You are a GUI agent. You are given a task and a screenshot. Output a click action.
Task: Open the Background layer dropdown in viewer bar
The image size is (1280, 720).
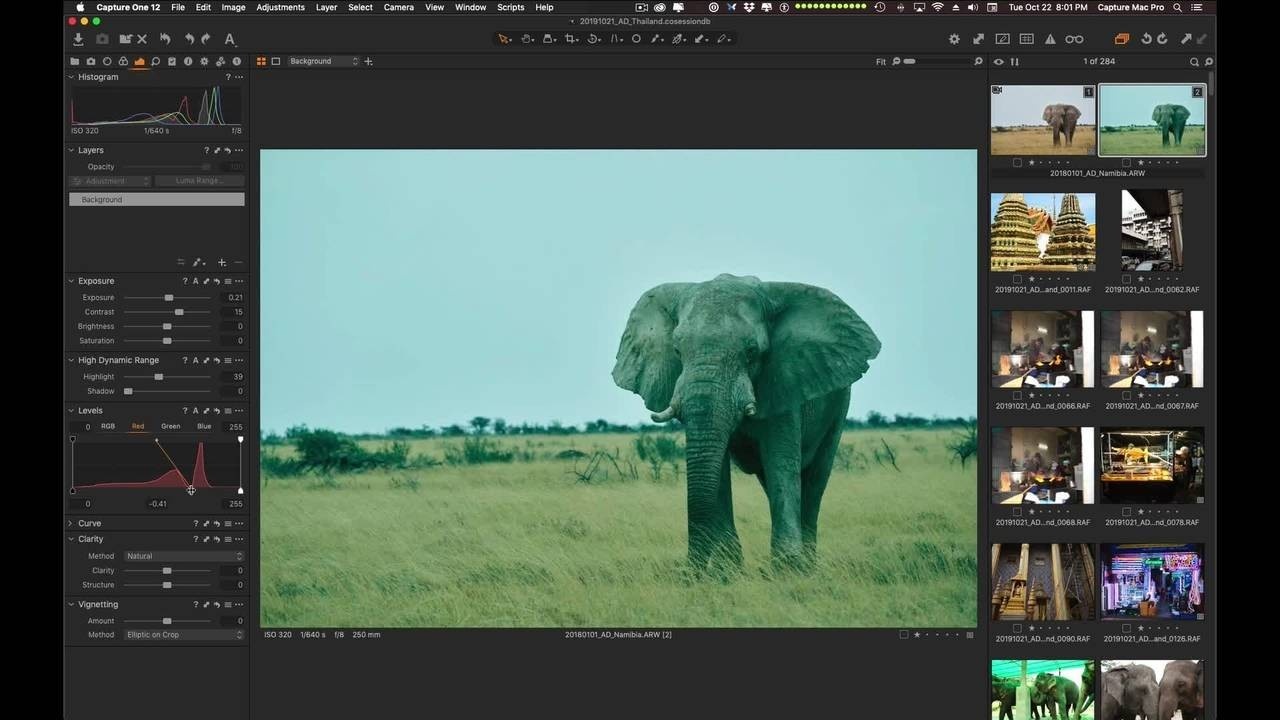(323, 61)
